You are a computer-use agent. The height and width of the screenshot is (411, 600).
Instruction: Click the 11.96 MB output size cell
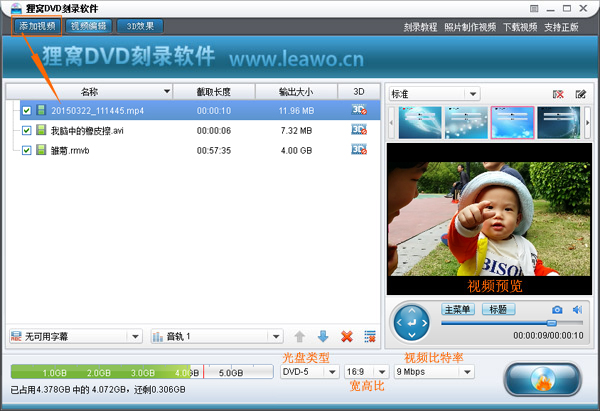point(296,111)
